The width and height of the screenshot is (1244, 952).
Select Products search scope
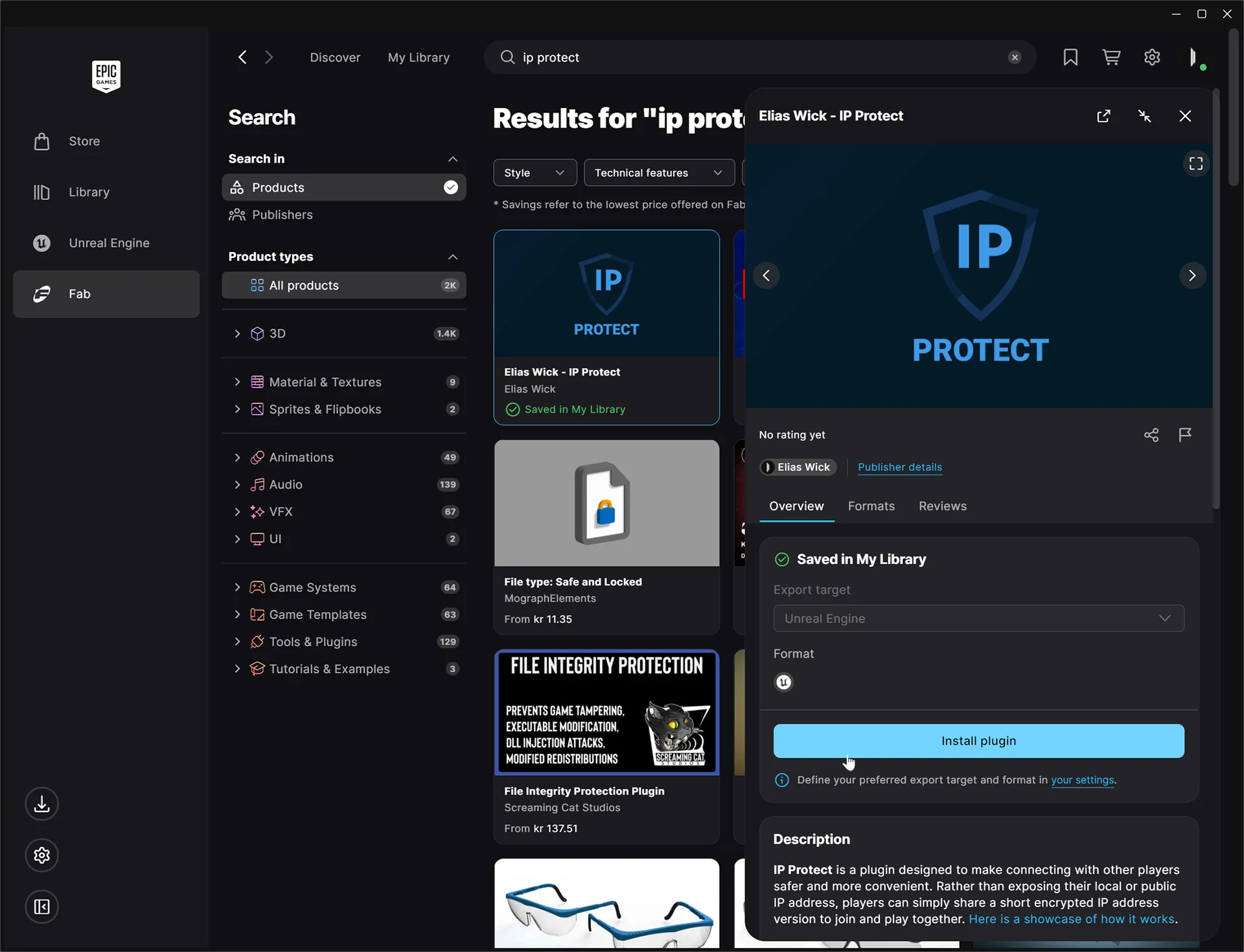point(344,188)
